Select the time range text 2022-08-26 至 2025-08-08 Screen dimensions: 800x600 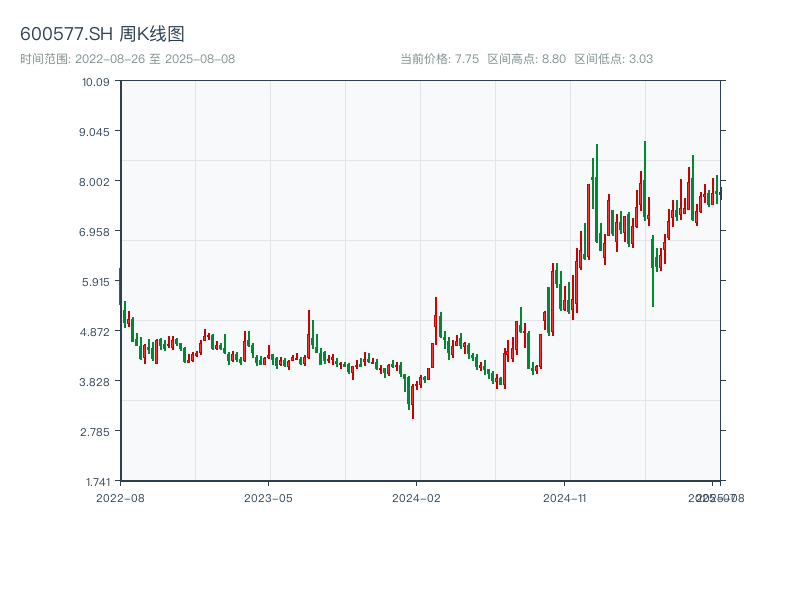[155, 59]
